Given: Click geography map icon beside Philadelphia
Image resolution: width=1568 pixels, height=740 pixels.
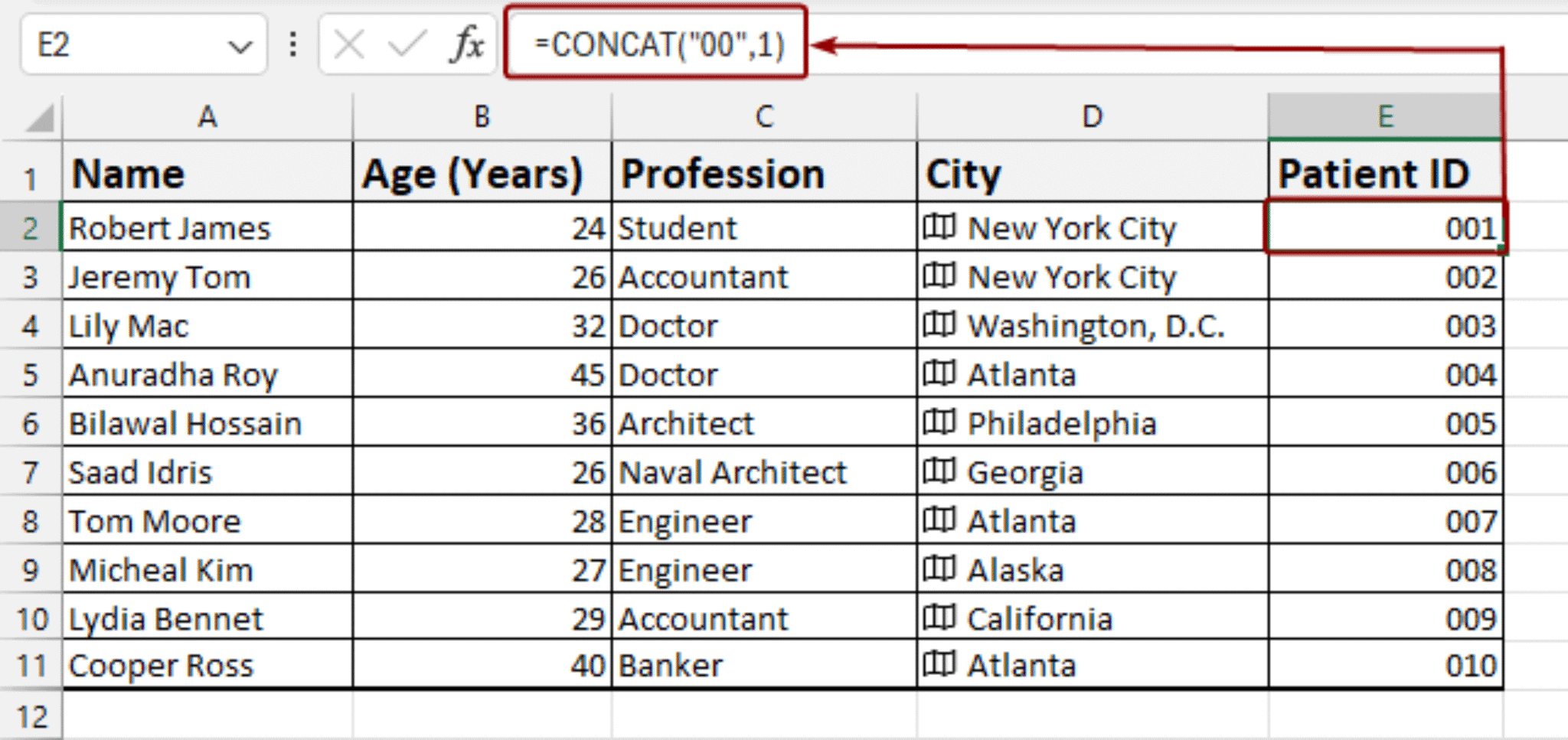Looking at the screenshot, I should coord(939,422).
